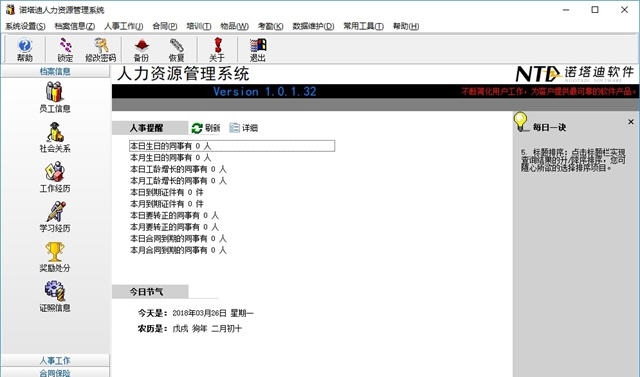Viewport: 640px width, 377px height.
Task: Open the 数据维护(D) menu
Action: (313, 26)
